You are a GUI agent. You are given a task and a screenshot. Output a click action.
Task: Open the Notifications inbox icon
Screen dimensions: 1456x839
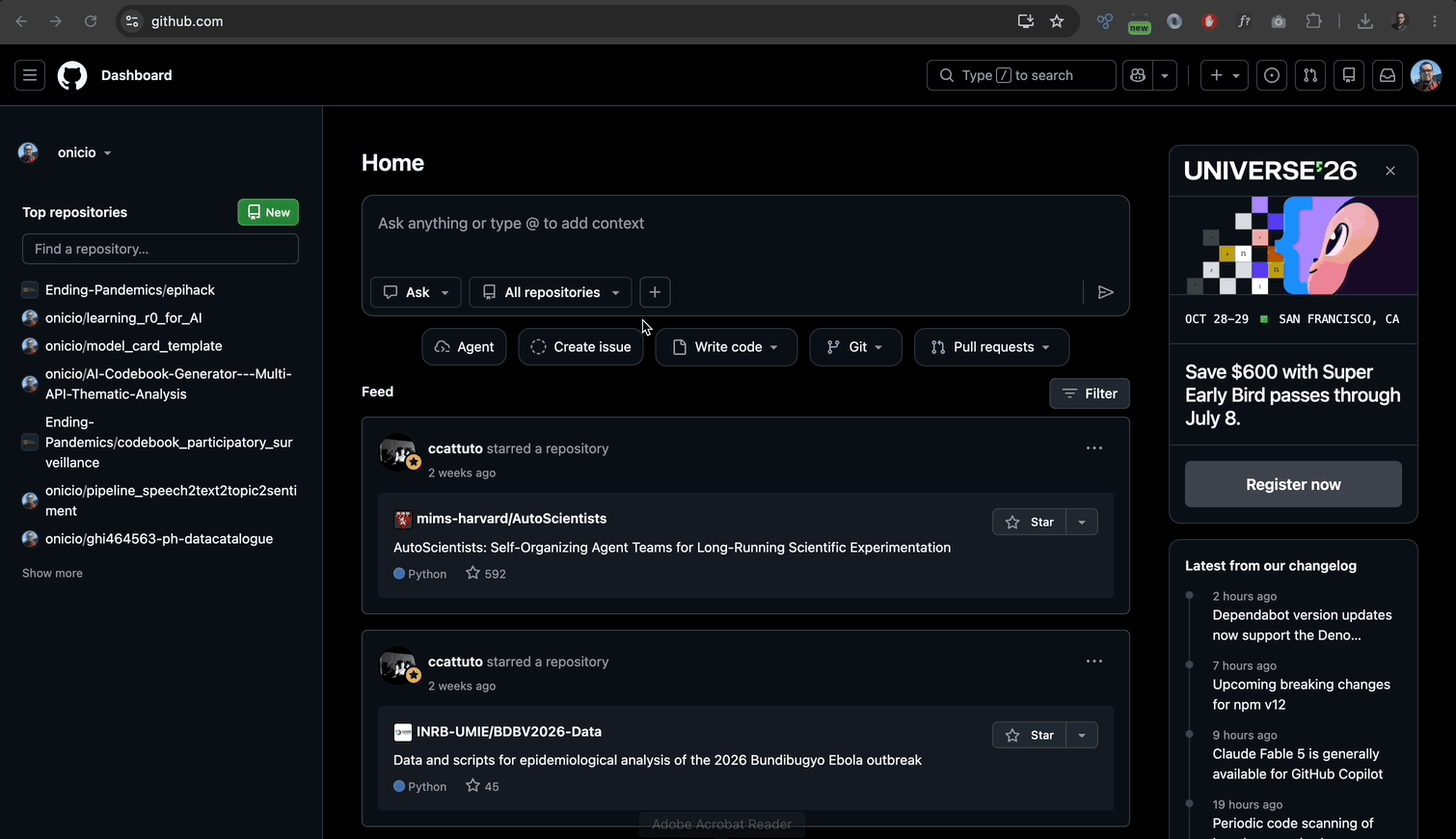click(x=1388, y=75)
